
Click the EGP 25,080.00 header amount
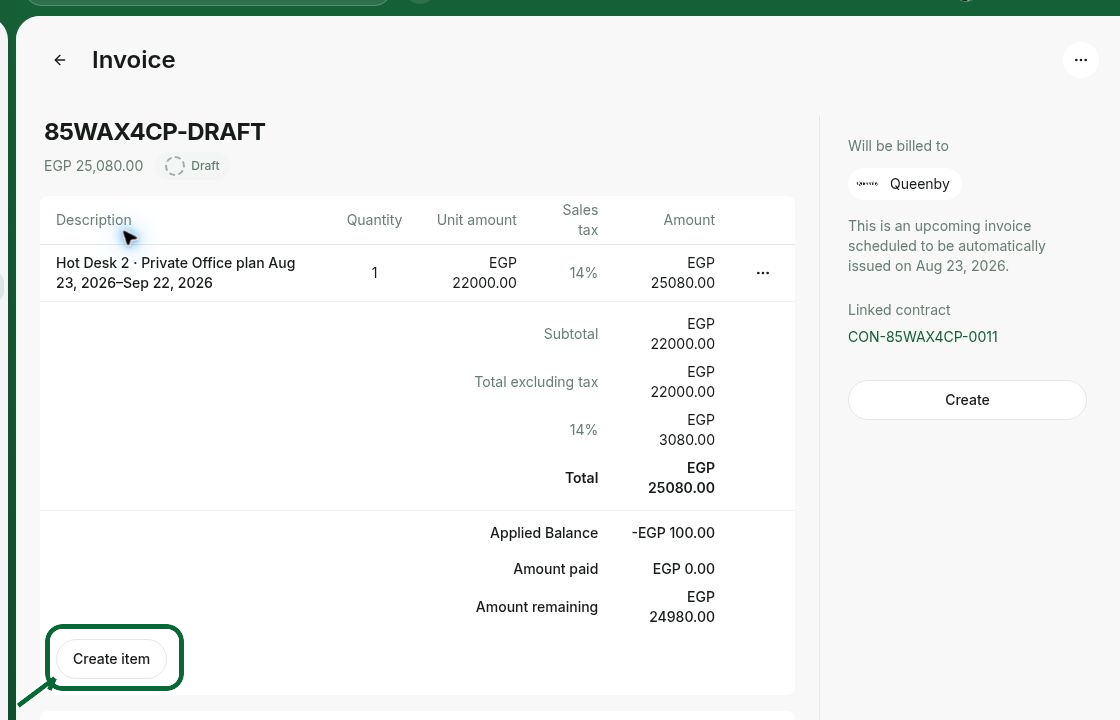[x=94, y=166]
